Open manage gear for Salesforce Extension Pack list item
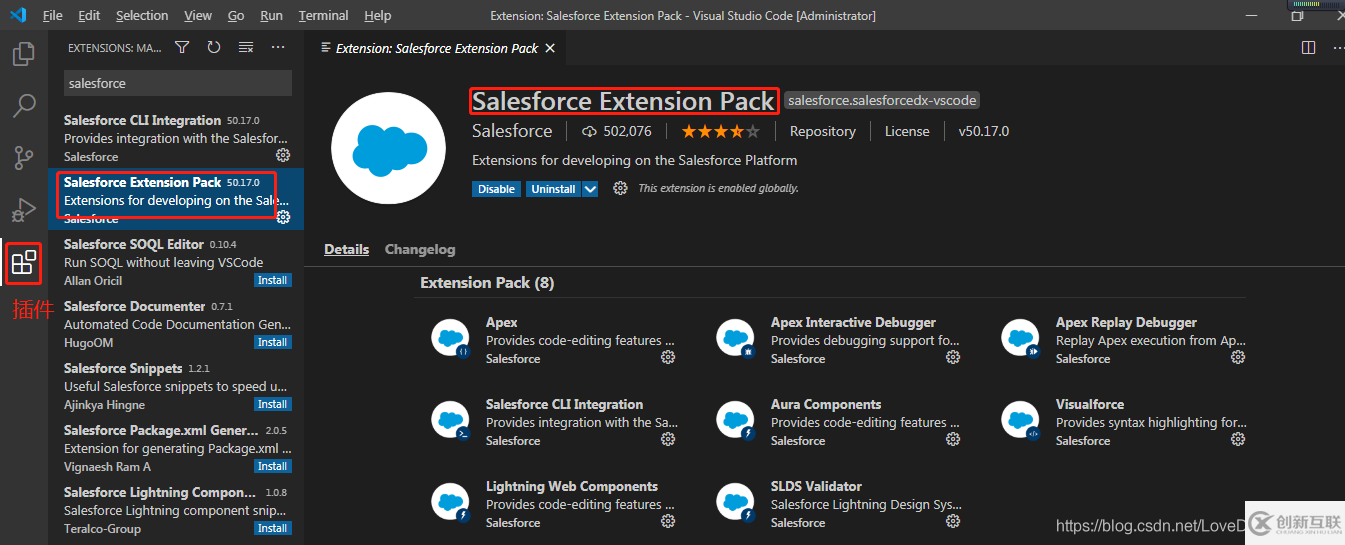 283,217
